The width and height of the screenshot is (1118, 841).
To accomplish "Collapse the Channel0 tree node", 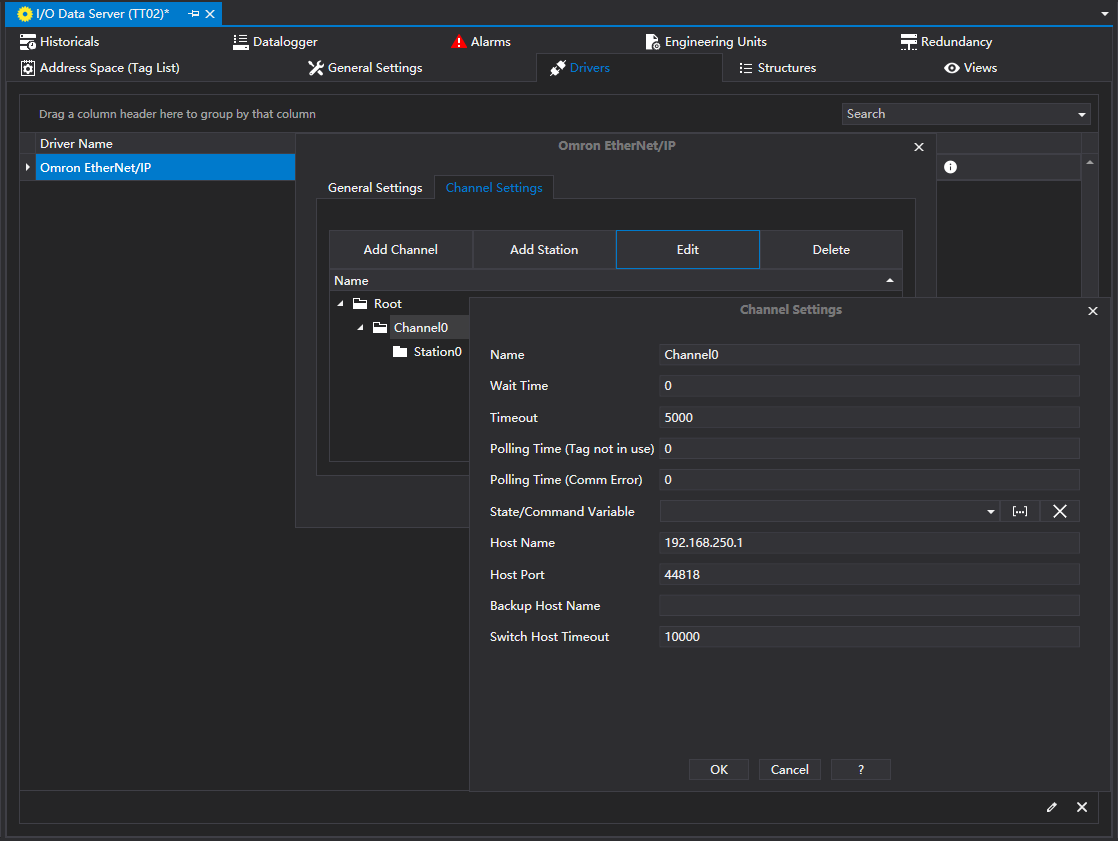I will coord(360,328).
